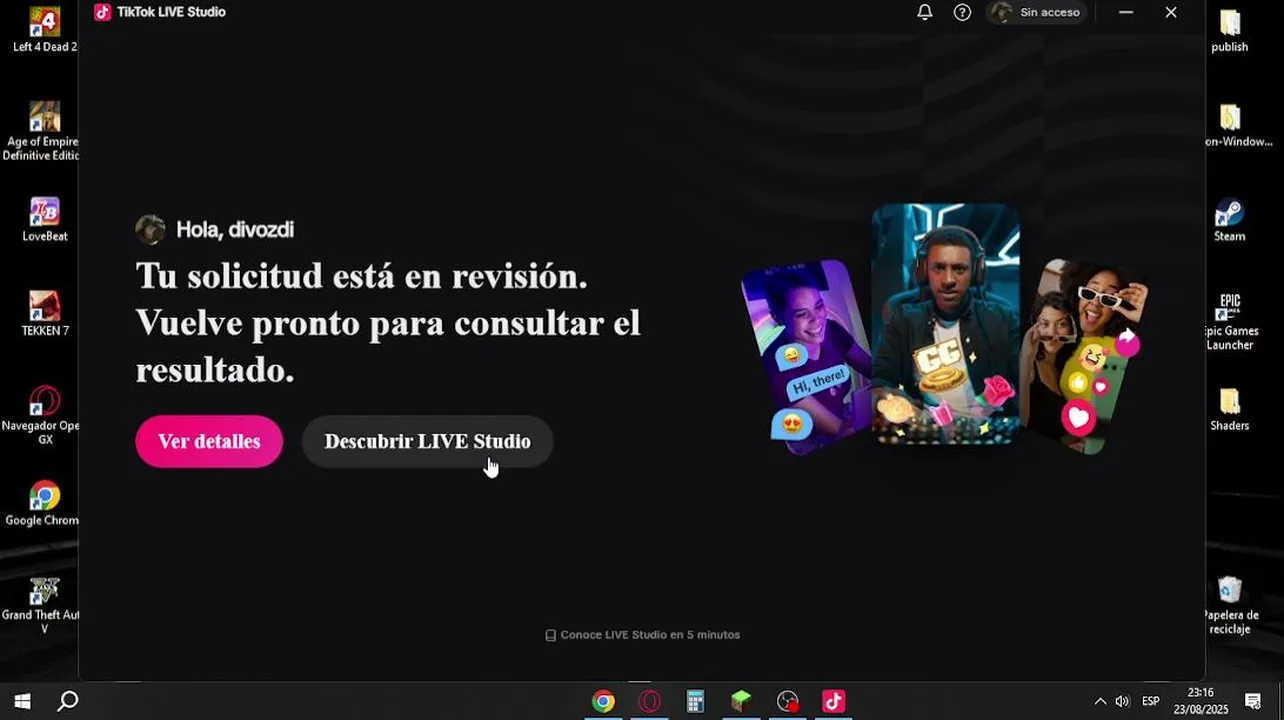This screenshot has height=720, width=1284.
Task: Select the TEKKEN 7 desktop icon
Action: pyautogui.click(x=44, y=313)
